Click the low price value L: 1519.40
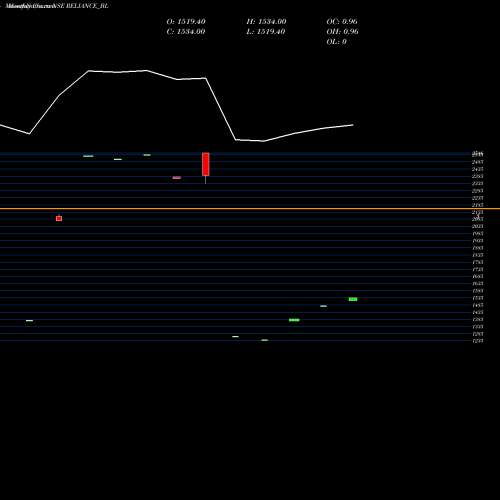This screenshot has width=500, height=500. click(x=266, y=32)
